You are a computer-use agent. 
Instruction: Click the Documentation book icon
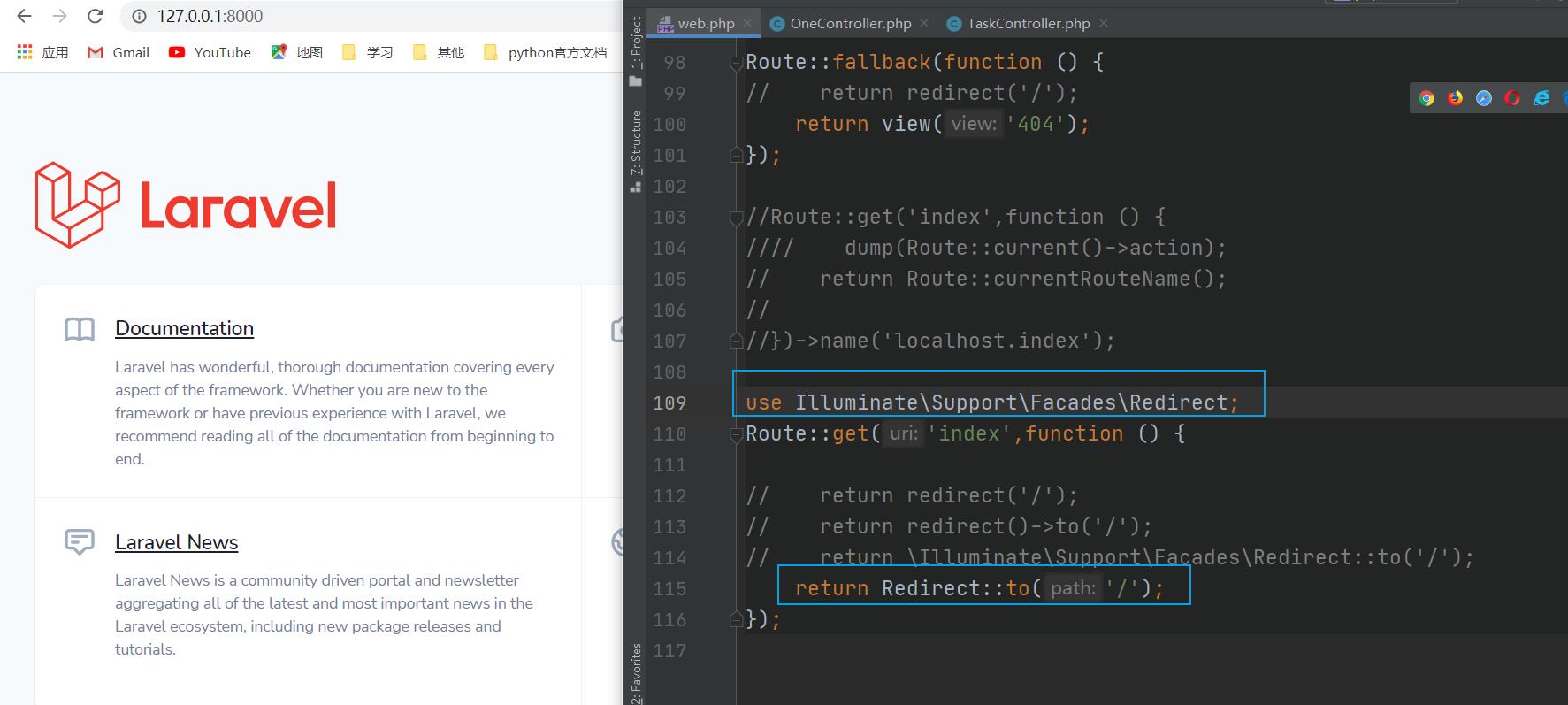[x=80, y=329]
